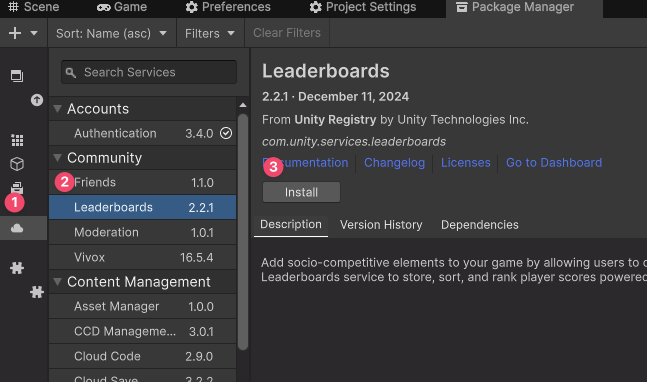Open the Sort: Name (asc) dropdown
Viewport: 647px width, 382px height.
pos(111,33)
